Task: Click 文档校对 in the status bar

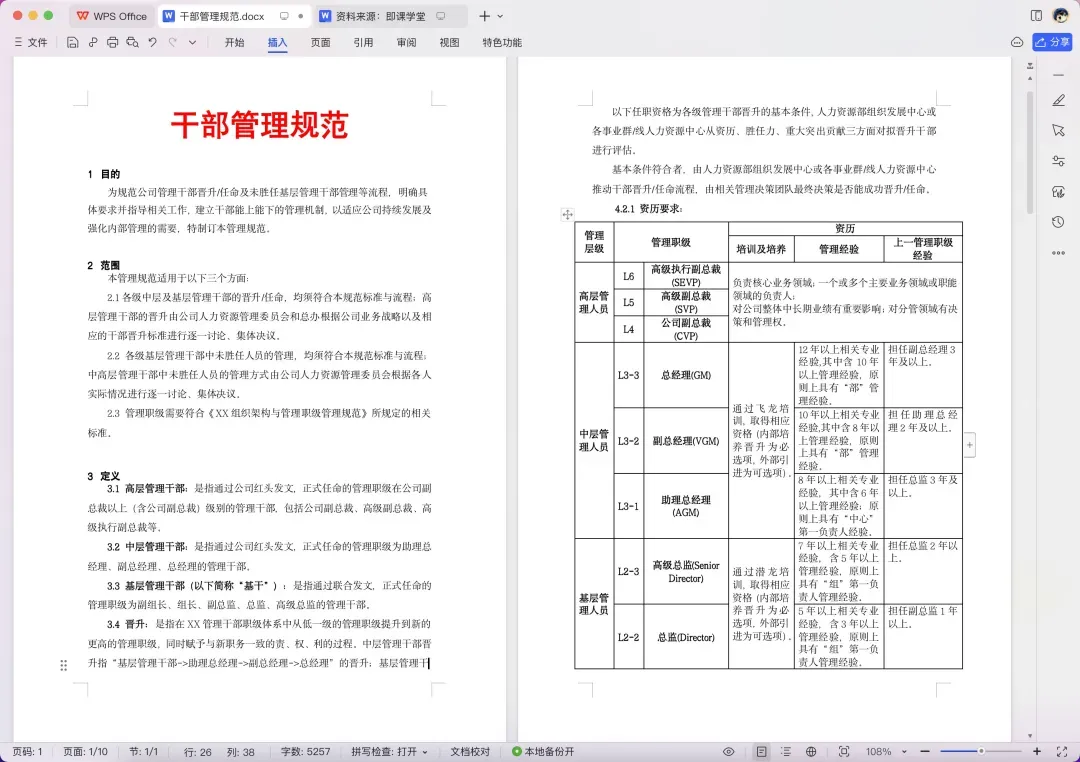Action: coord(470,751)
